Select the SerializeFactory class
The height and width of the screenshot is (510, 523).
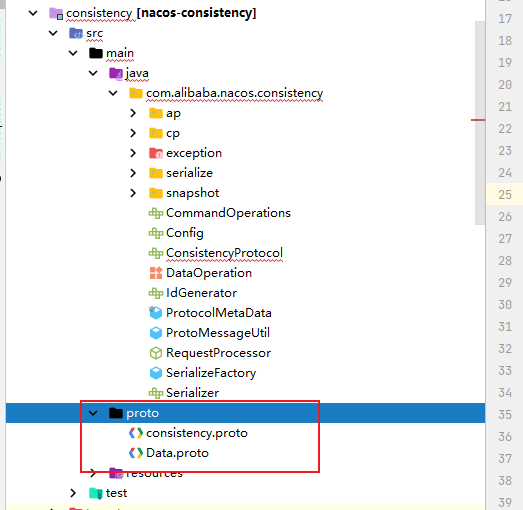point(211,373)
